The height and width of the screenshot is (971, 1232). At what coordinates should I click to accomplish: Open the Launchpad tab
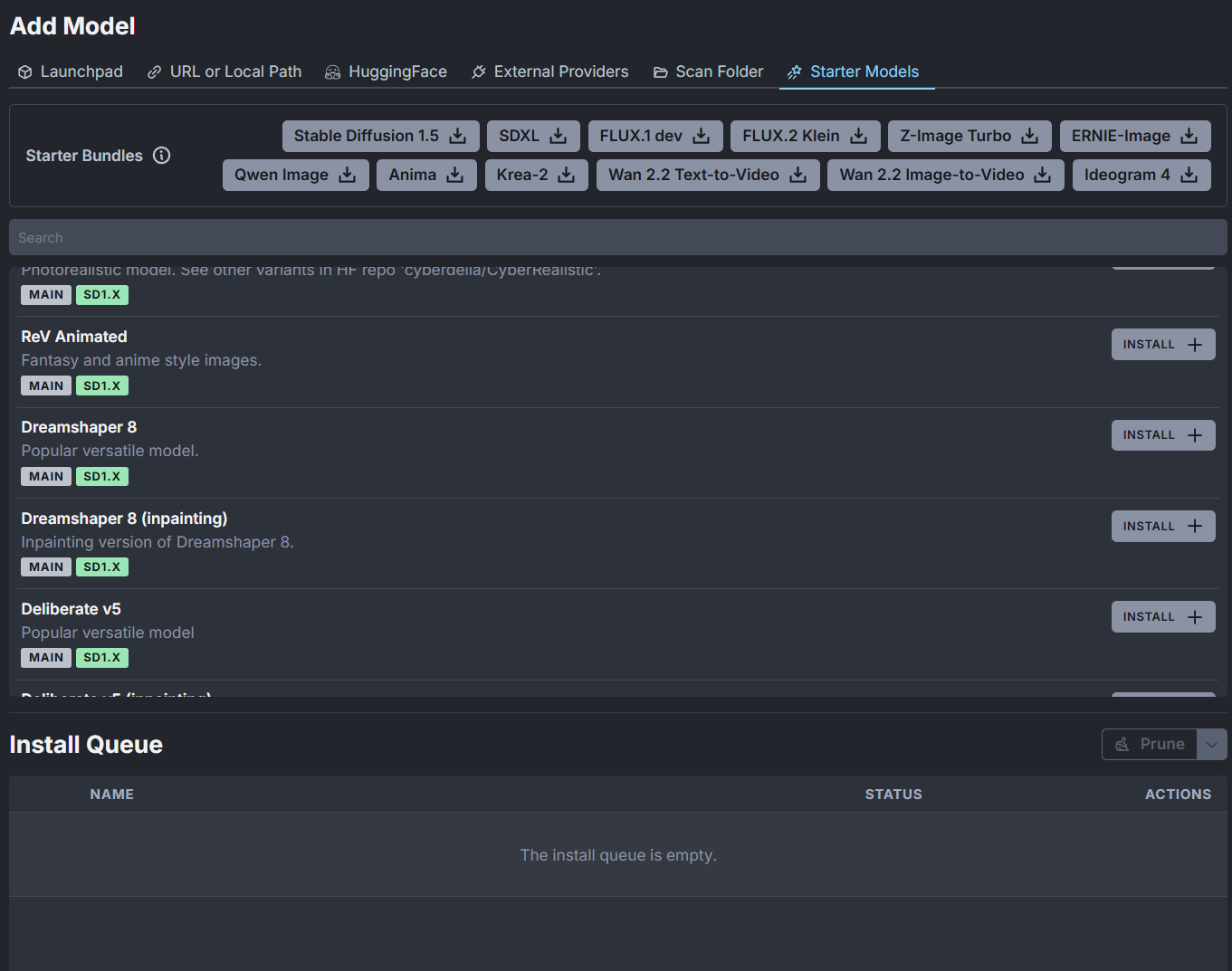point(71,71)
